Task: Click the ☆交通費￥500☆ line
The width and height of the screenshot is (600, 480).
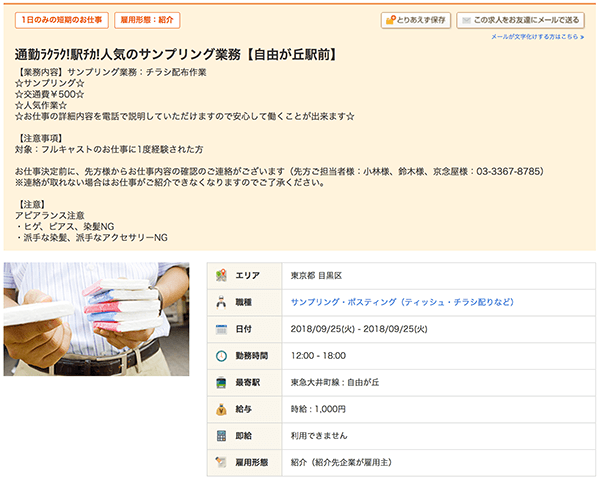Action: (49, 94)
